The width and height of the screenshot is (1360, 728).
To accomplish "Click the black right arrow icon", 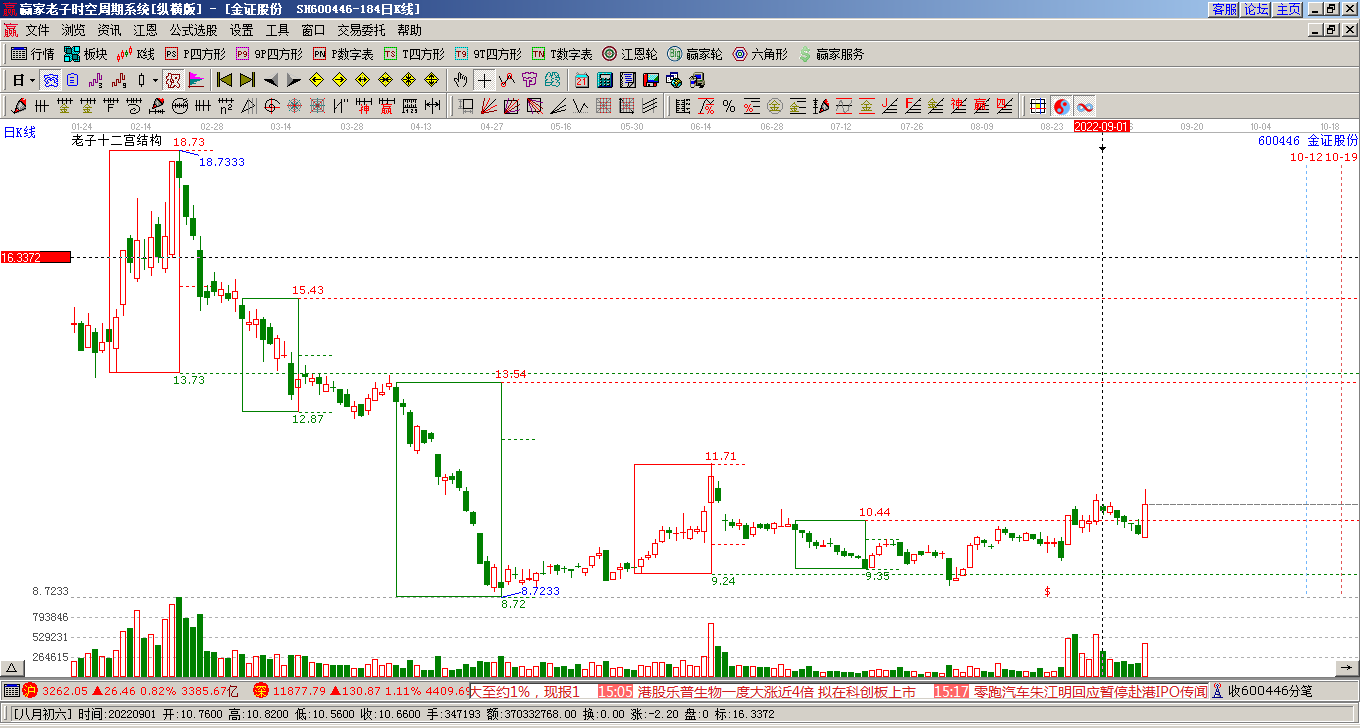I will (294, 80).
